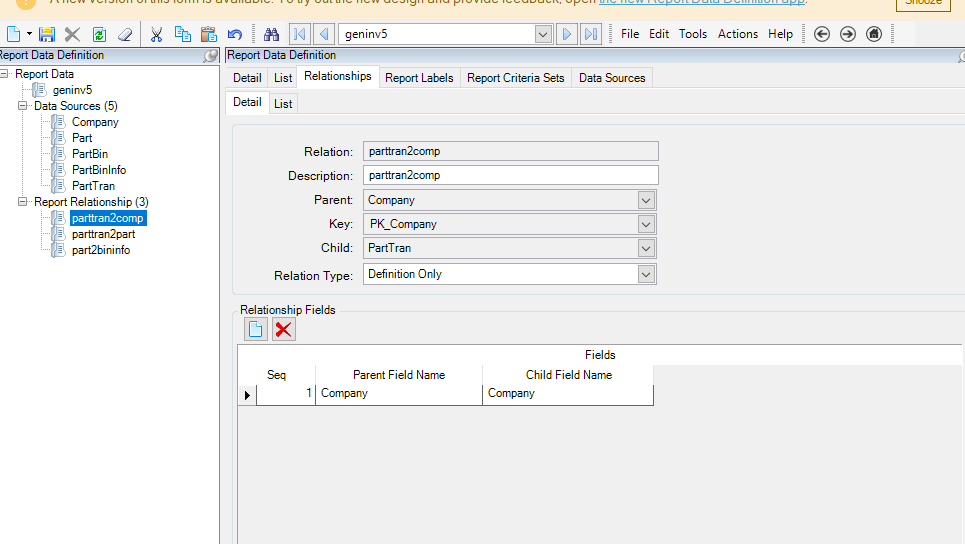
Task: Select the PartBinInfo data source node
Action: (x=99, y=170)
